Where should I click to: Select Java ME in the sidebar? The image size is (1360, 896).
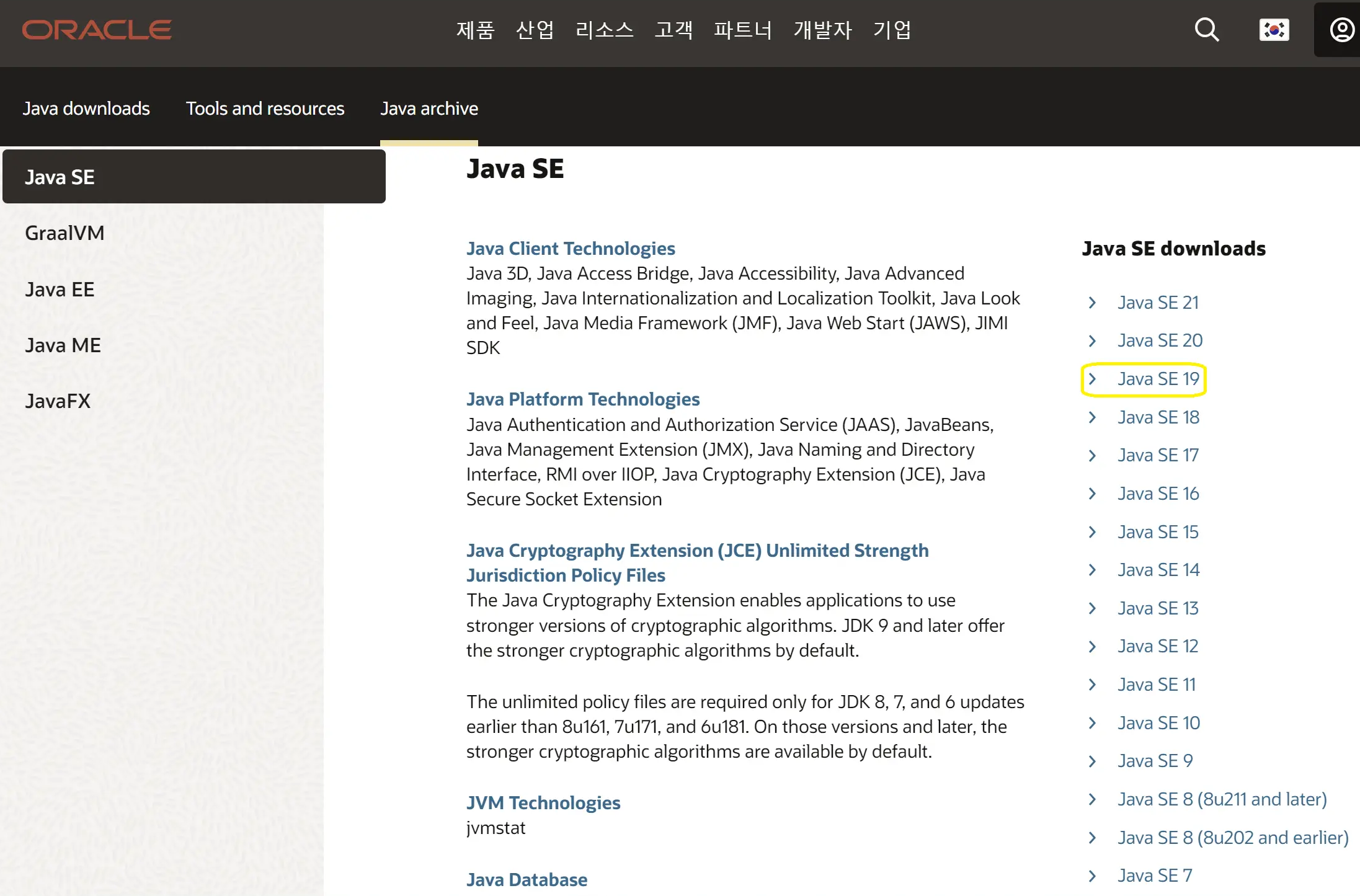(x=63, y=345)
